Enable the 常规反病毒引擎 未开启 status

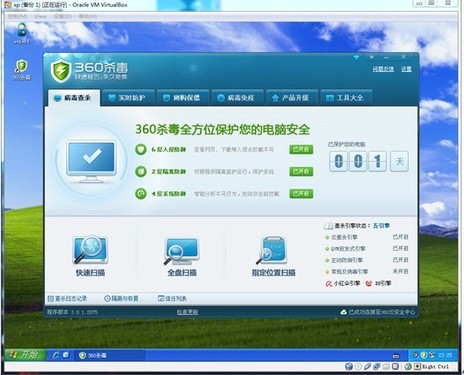tap(400, 271)
